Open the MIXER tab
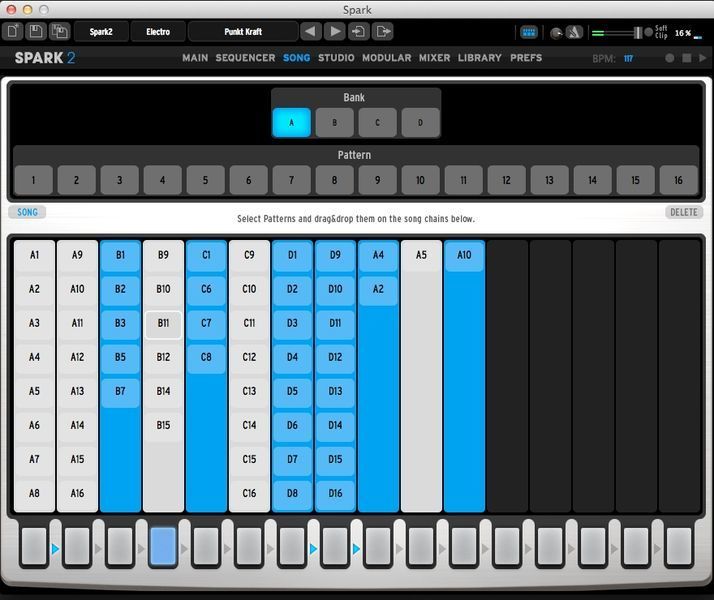Image resolution: width=714 pixels, height=600 pixels. pyautogui.click(x=434, y=58)
